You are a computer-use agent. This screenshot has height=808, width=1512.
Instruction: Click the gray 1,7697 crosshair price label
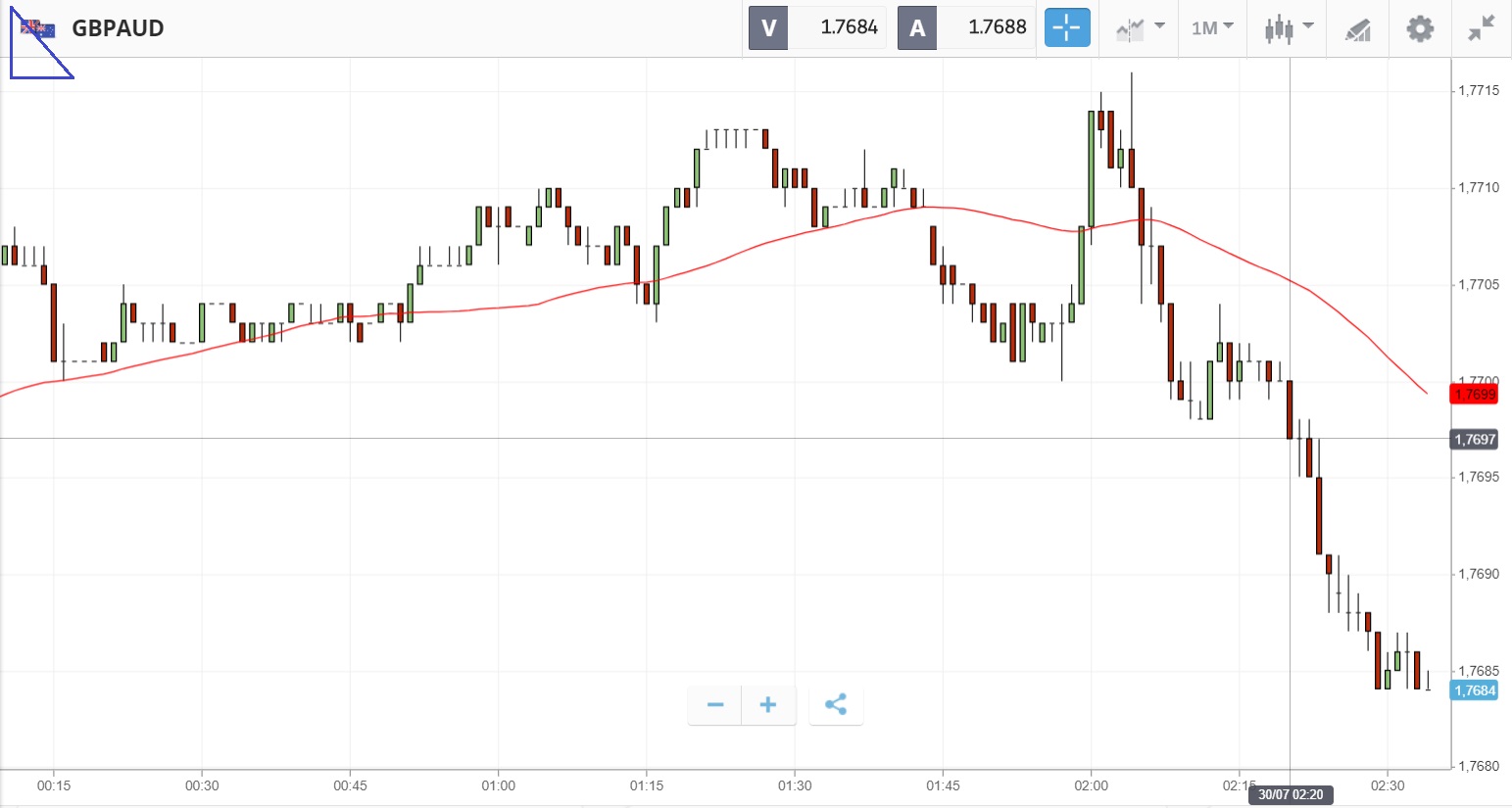[1475, 440]
